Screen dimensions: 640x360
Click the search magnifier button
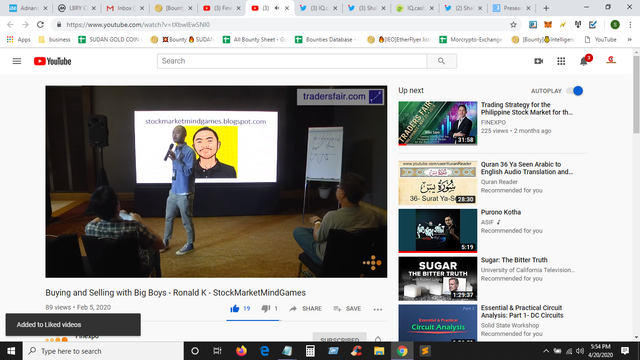[441, 61]
